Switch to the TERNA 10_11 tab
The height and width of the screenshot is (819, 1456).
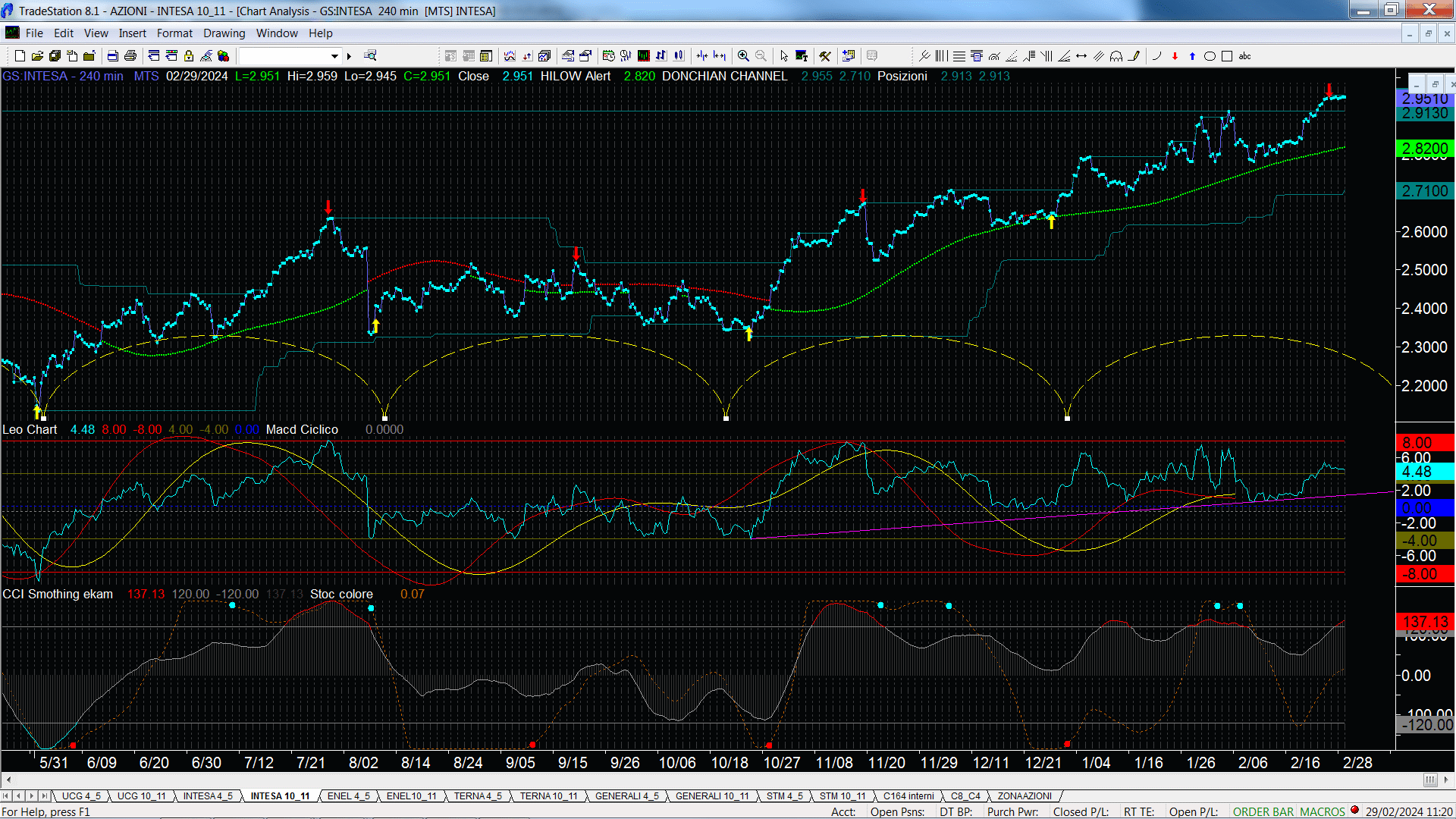pyautogui.click(x=549, y=796)
